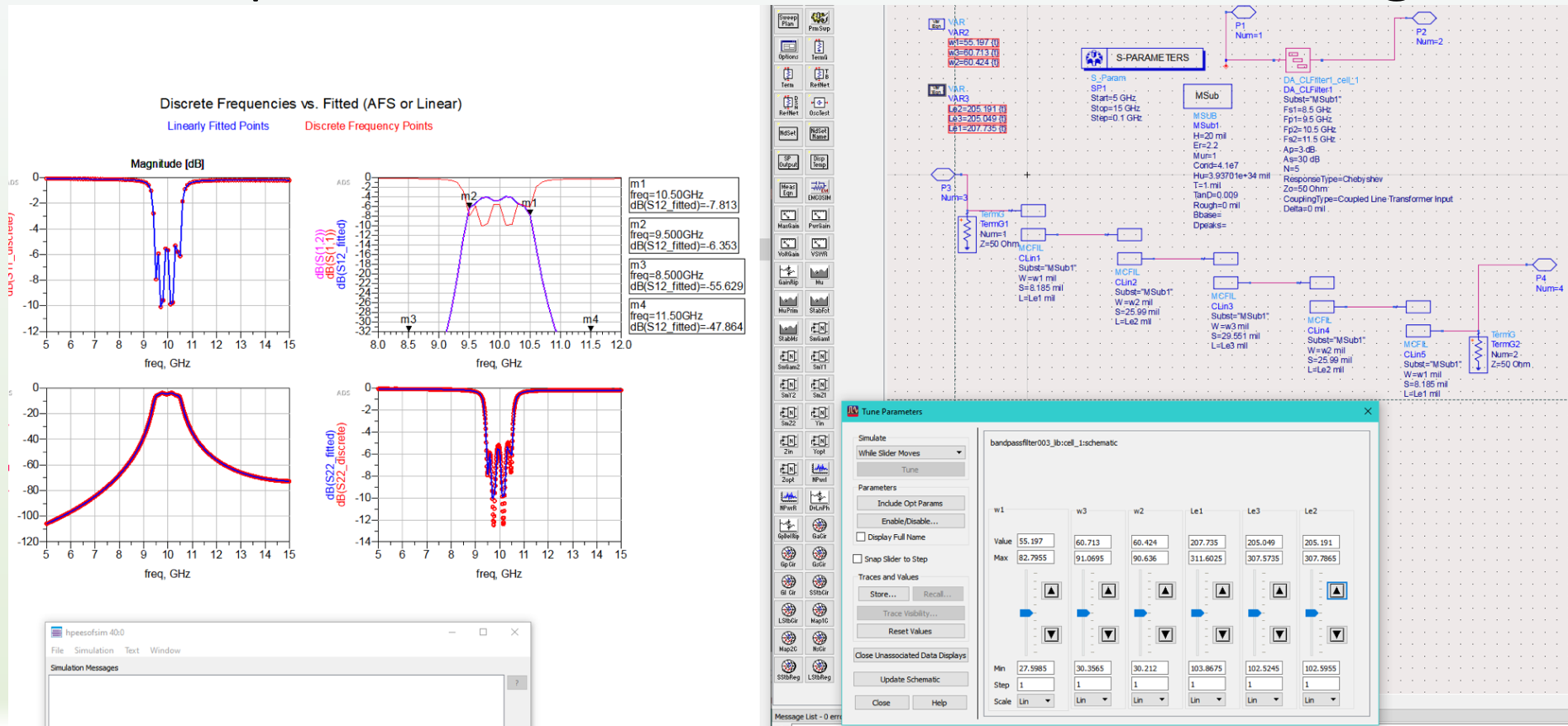Choose the Mu stability measurement icon
This screenshot has width=1568, height=726.
(819, 274)
